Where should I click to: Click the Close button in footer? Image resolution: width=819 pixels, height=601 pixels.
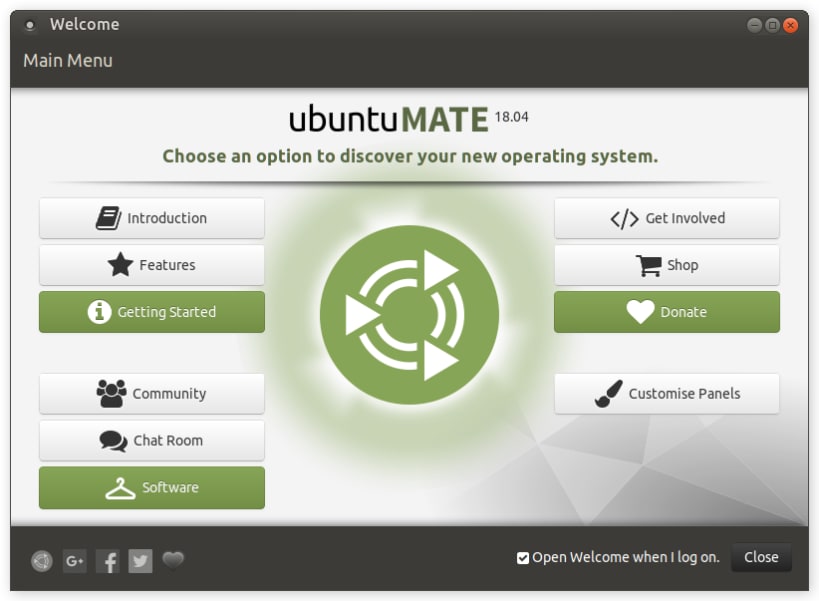761,557
